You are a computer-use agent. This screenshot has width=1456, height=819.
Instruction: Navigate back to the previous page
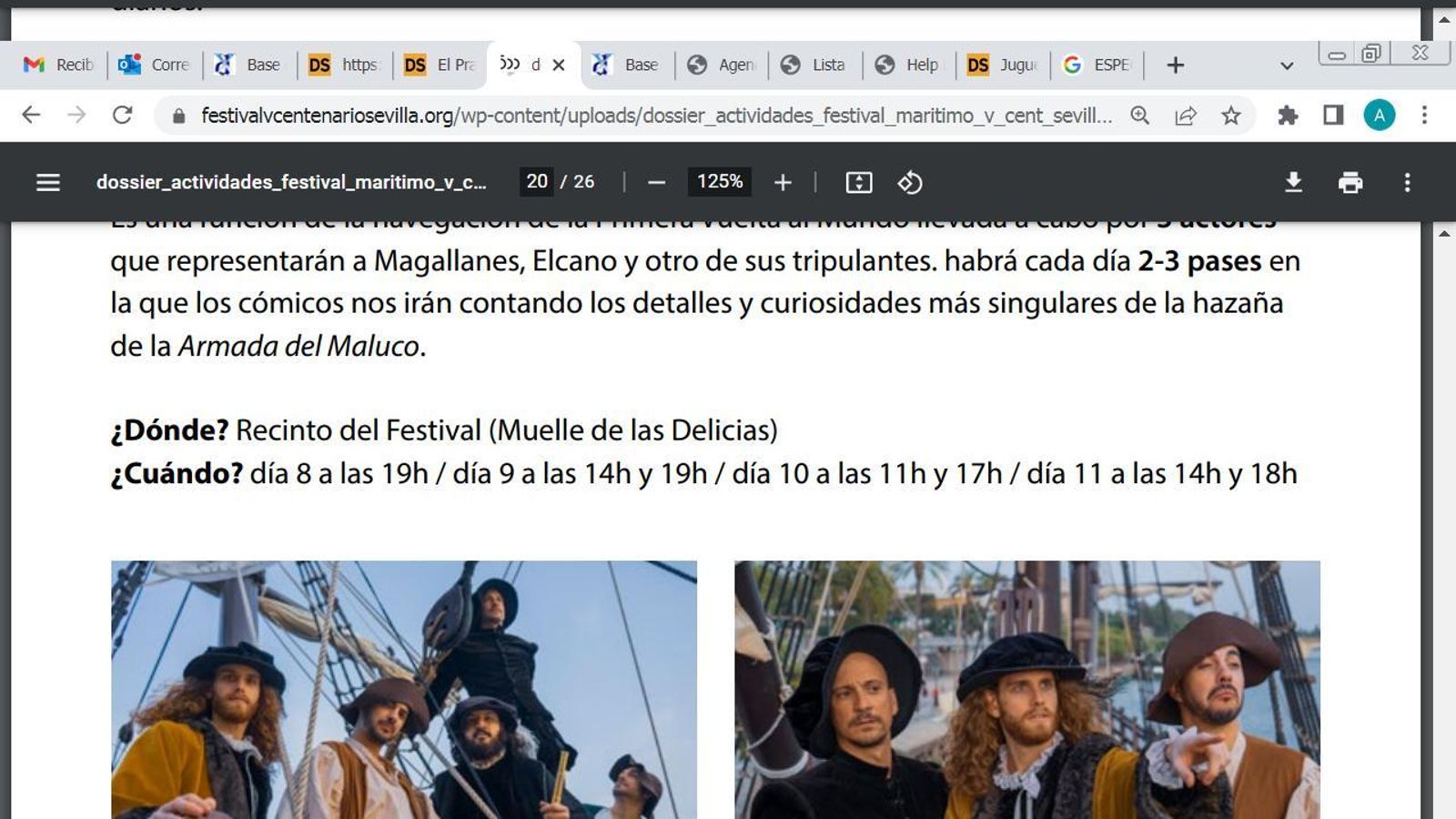[x=32, y=116]
